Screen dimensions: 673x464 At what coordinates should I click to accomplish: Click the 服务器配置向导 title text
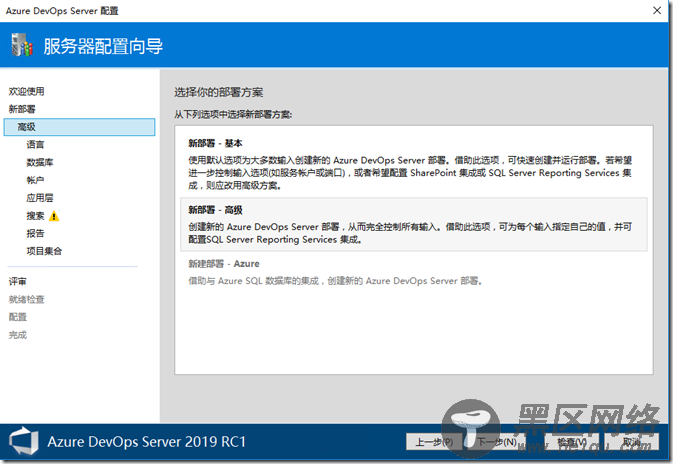click(103, 46)
